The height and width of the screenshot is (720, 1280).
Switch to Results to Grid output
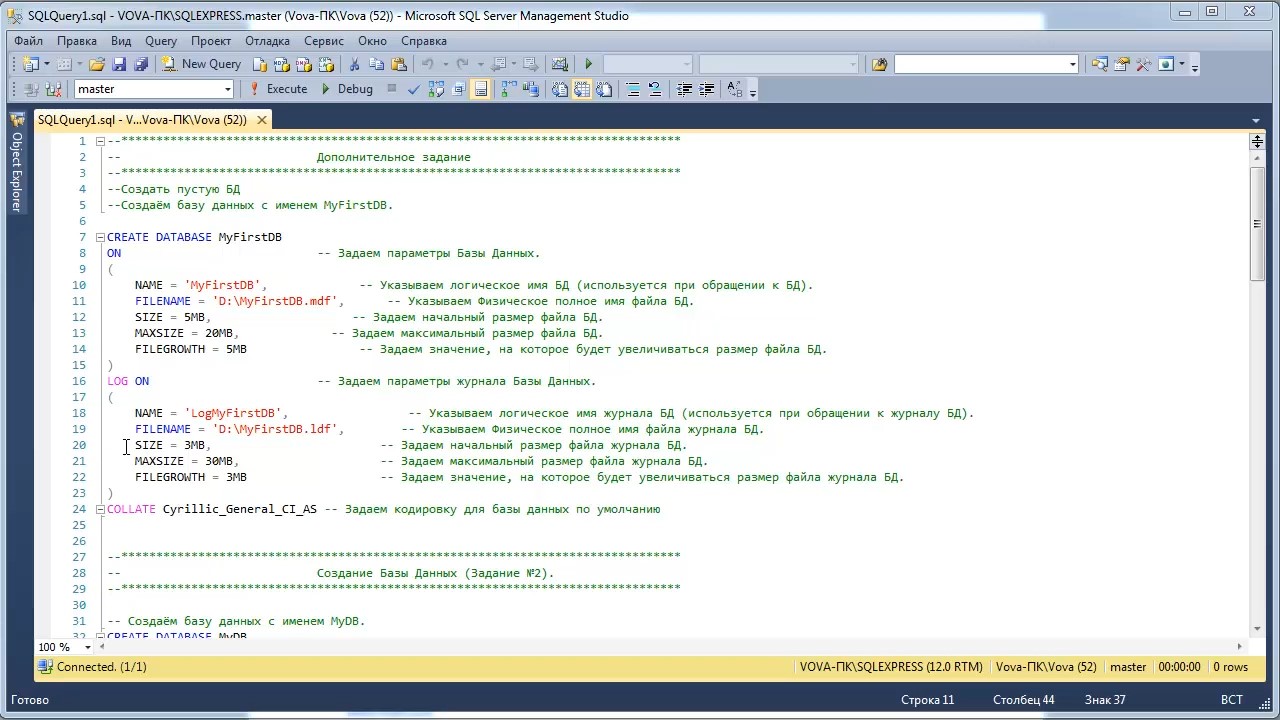(x=582, y=89)
